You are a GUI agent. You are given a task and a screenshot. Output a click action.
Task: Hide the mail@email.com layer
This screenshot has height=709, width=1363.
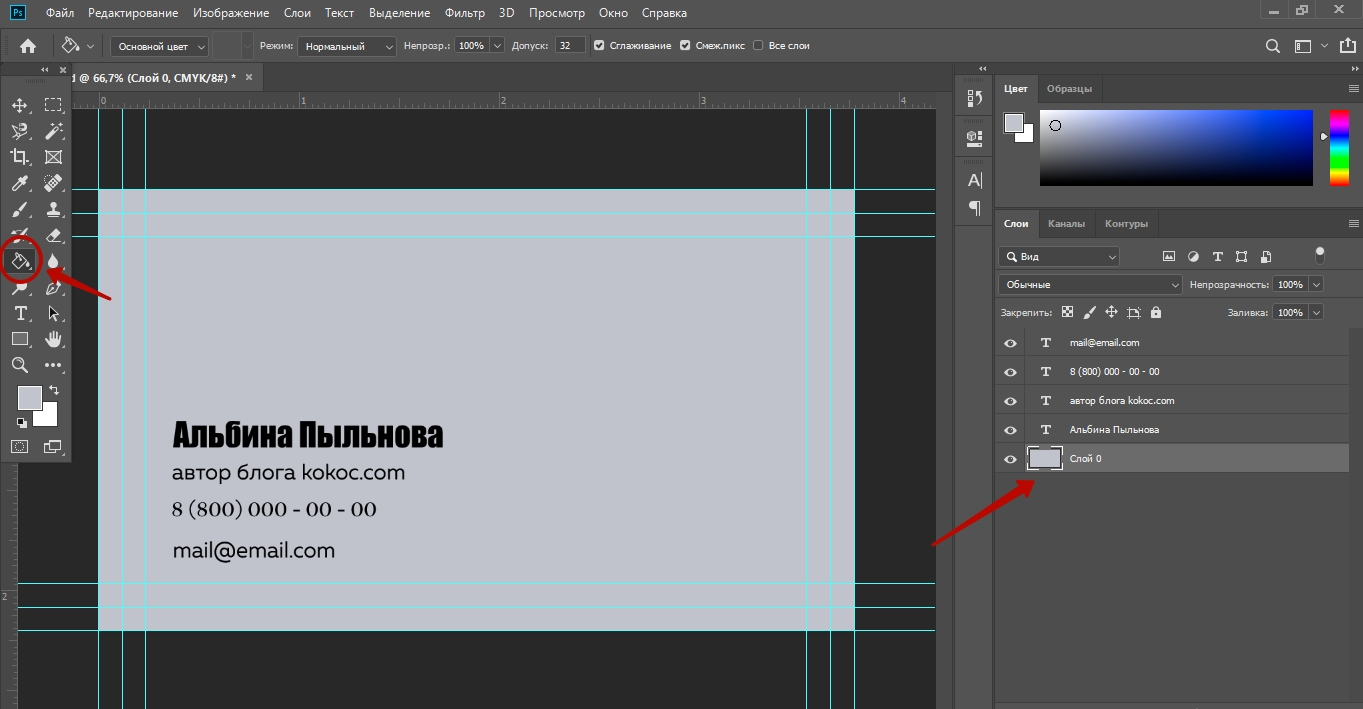[1010, 343]
